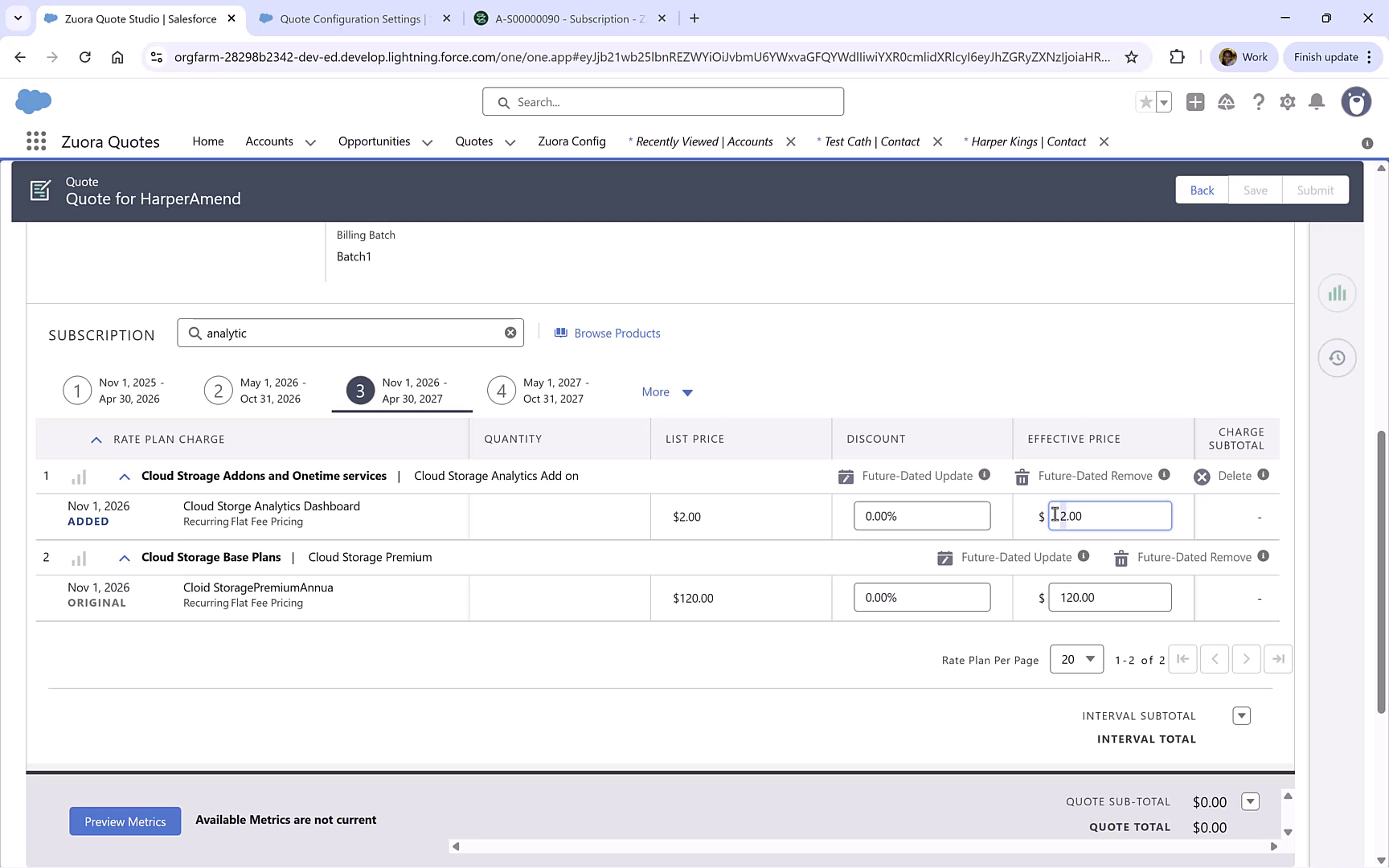Select interval 4 May 1 2027
Image resolution: width=1389 pixels, height=868 pixels.
(501, 391)
